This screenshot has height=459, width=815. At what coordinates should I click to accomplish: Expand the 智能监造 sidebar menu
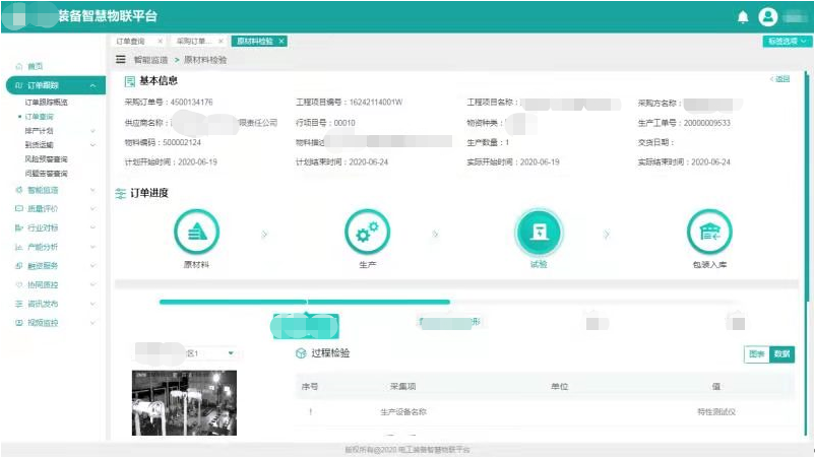pos(45,190)
